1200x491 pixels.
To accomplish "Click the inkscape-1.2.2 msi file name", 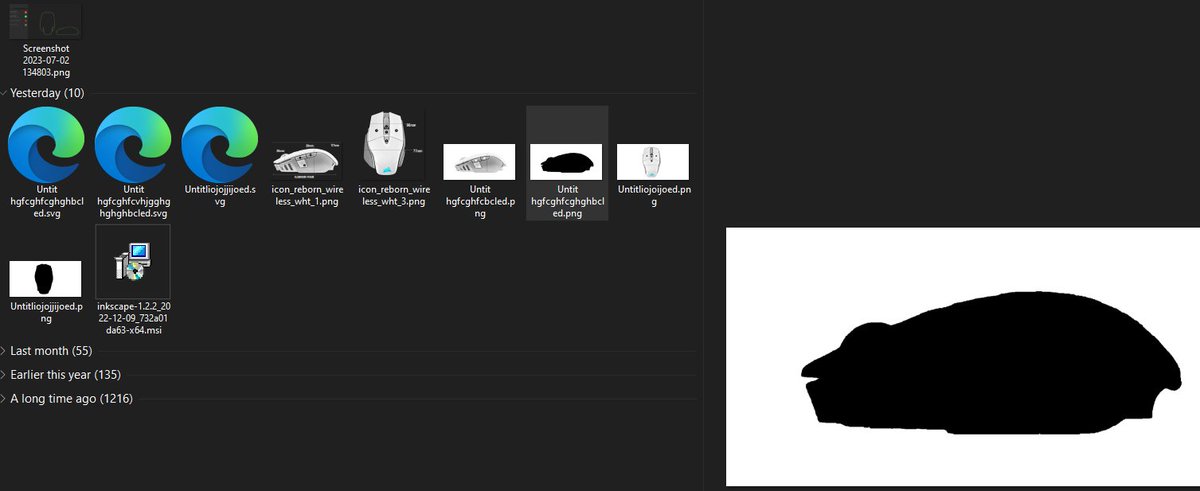I will [x=132, y=317].
